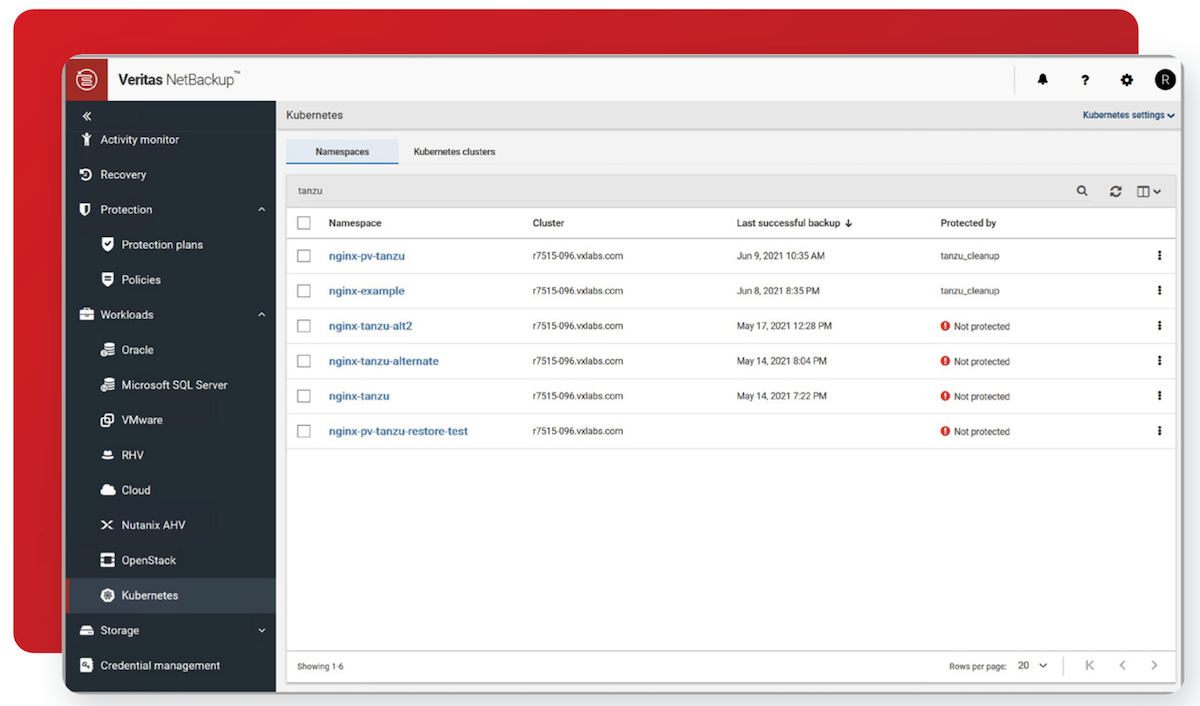
Task: Click the Storage icon in sidebar
Action: pyautogui.click(x=86, y=631)
